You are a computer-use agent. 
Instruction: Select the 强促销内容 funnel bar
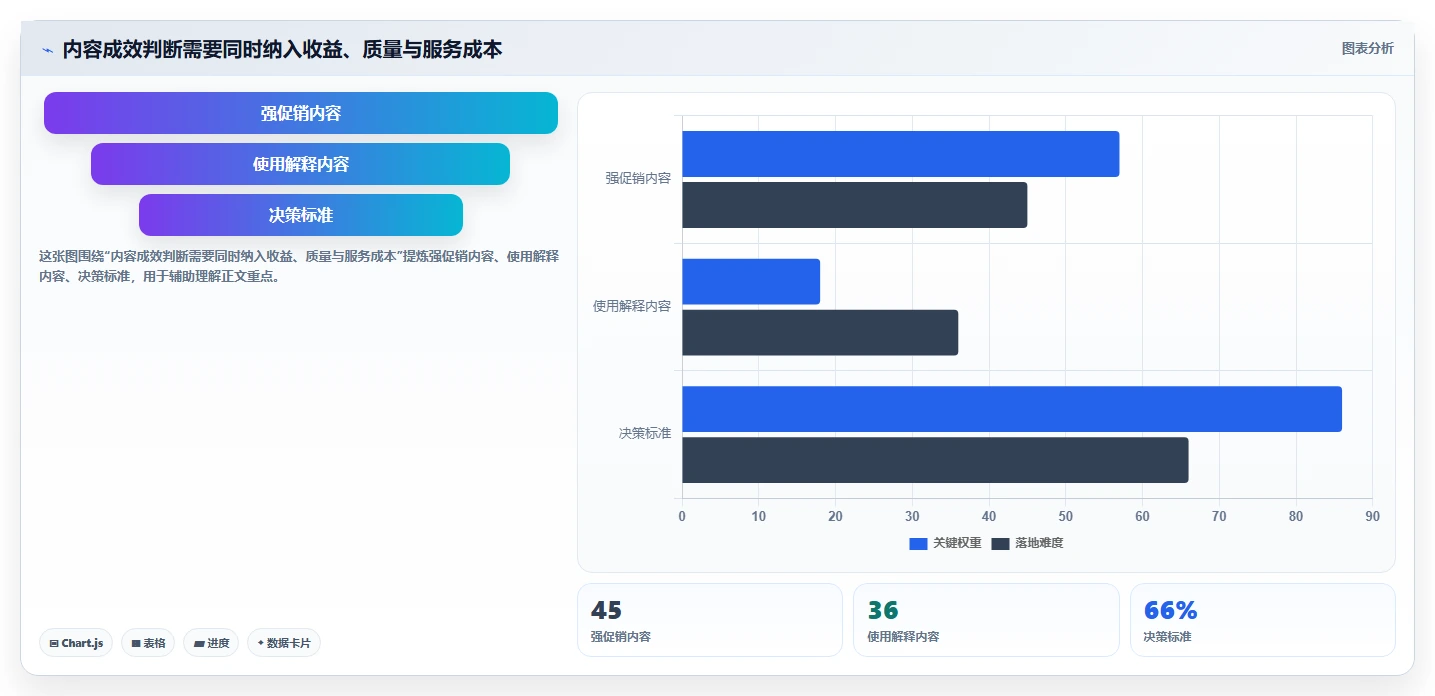click(301, 113)
